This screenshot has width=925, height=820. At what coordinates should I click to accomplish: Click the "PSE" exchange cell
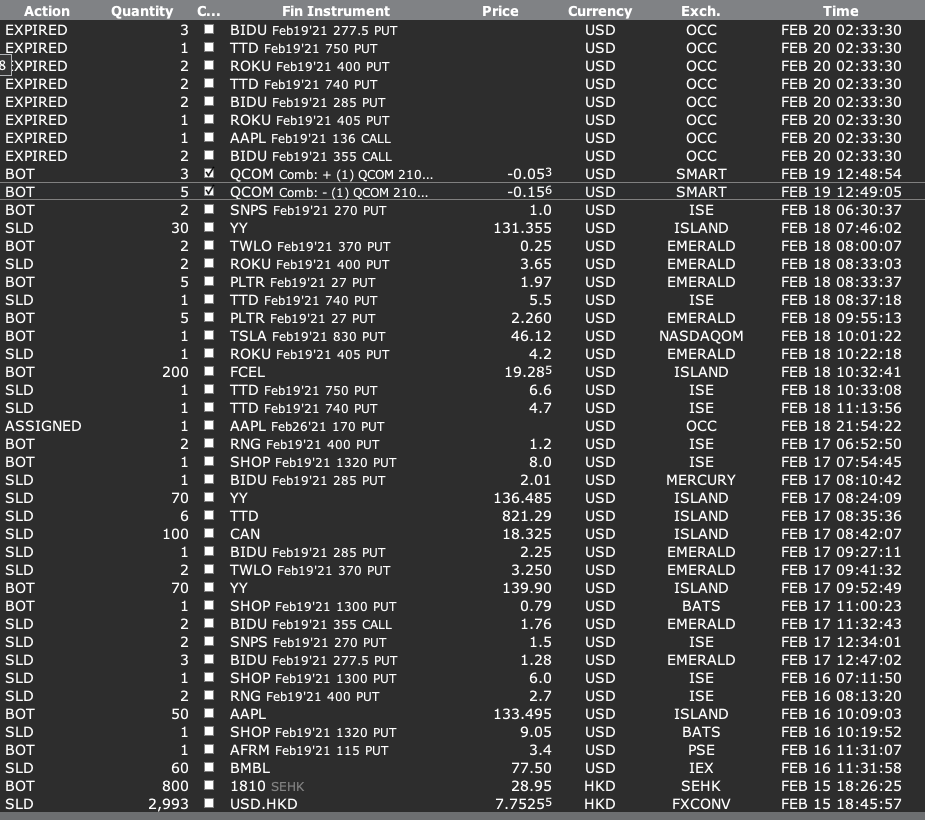[x=701, y=750]
